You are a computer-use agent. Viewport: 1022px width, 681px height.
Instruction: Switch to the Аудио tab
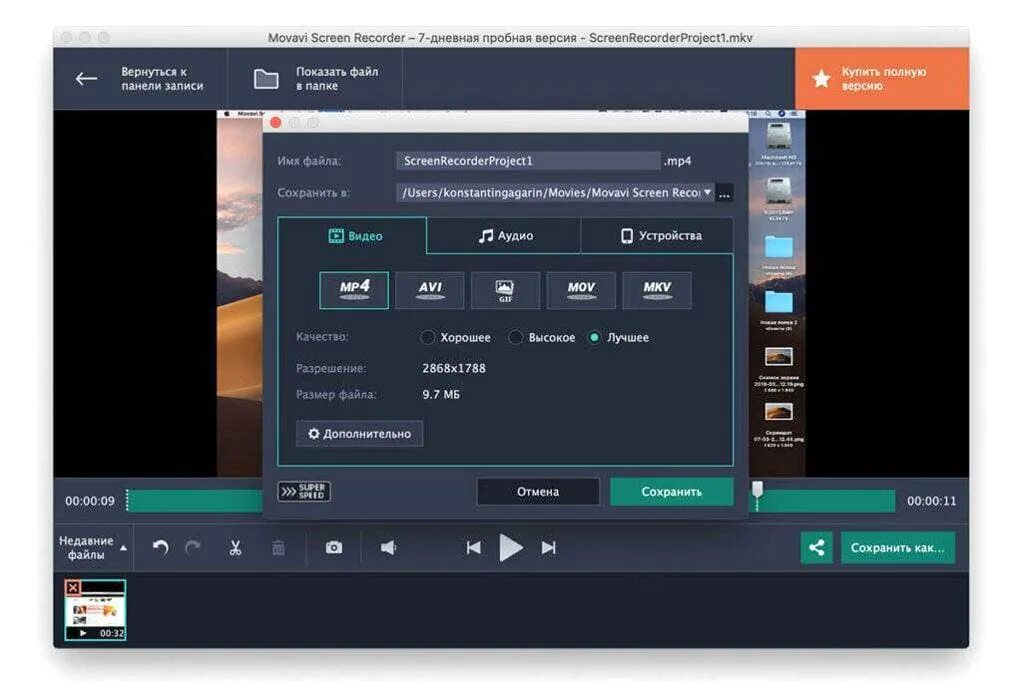pos(504,236)
